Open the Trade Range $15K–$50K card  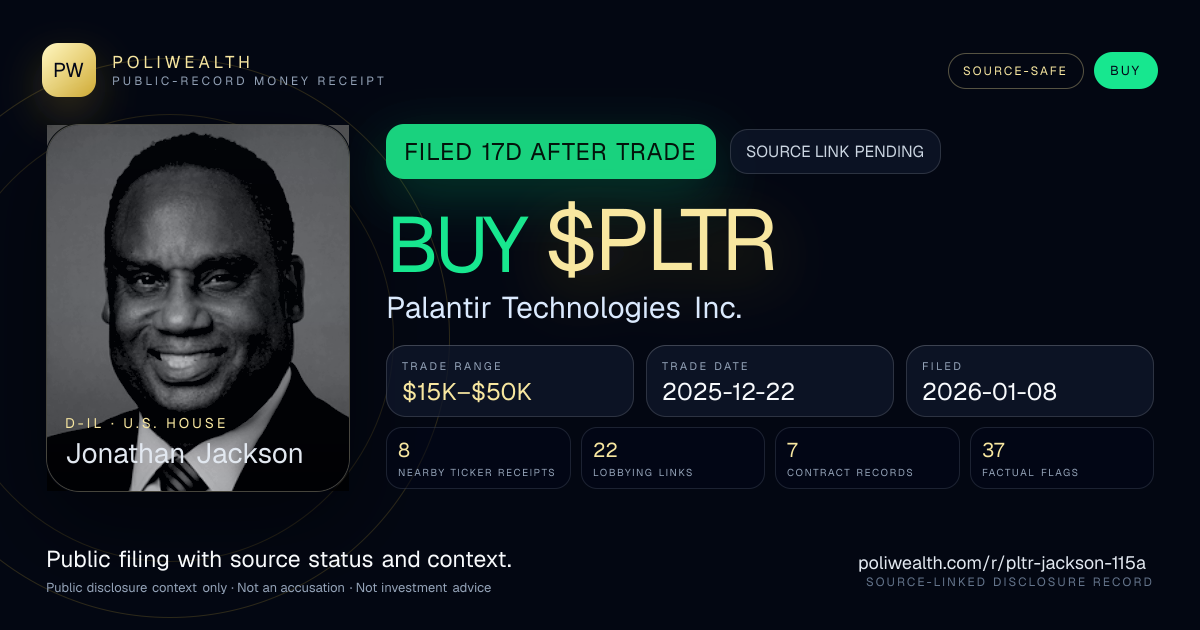click(x=510, y=381)
